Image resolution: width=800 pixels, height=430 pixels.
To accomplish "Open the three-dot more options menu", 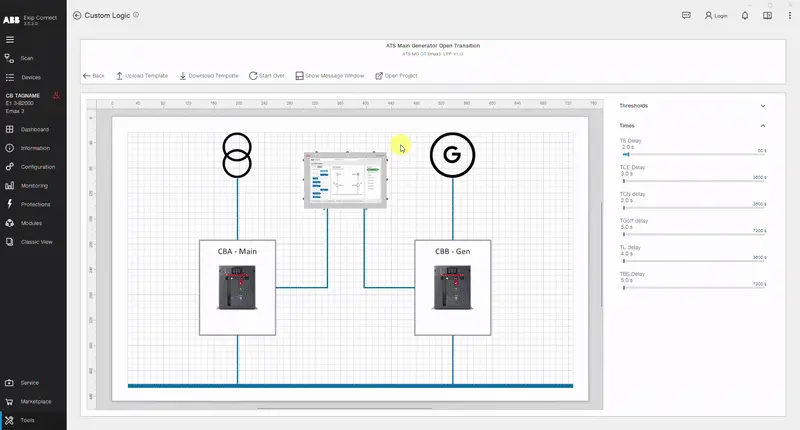I will click(x=789, y=16).
